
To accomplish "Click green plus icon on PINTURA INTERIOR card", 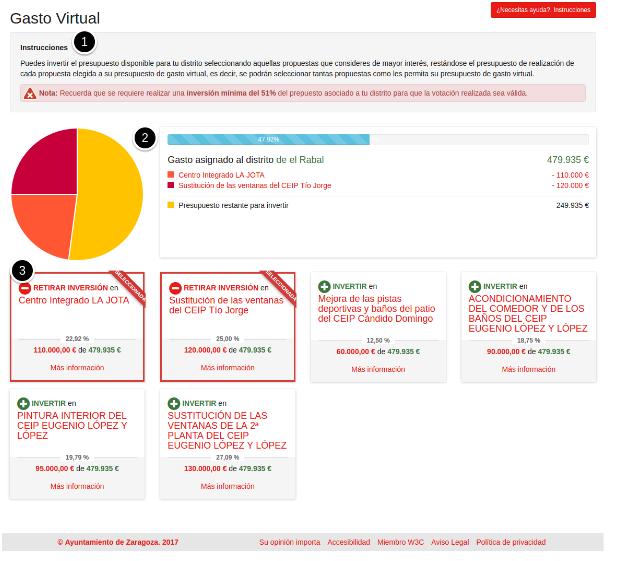I will click(24, 404).
